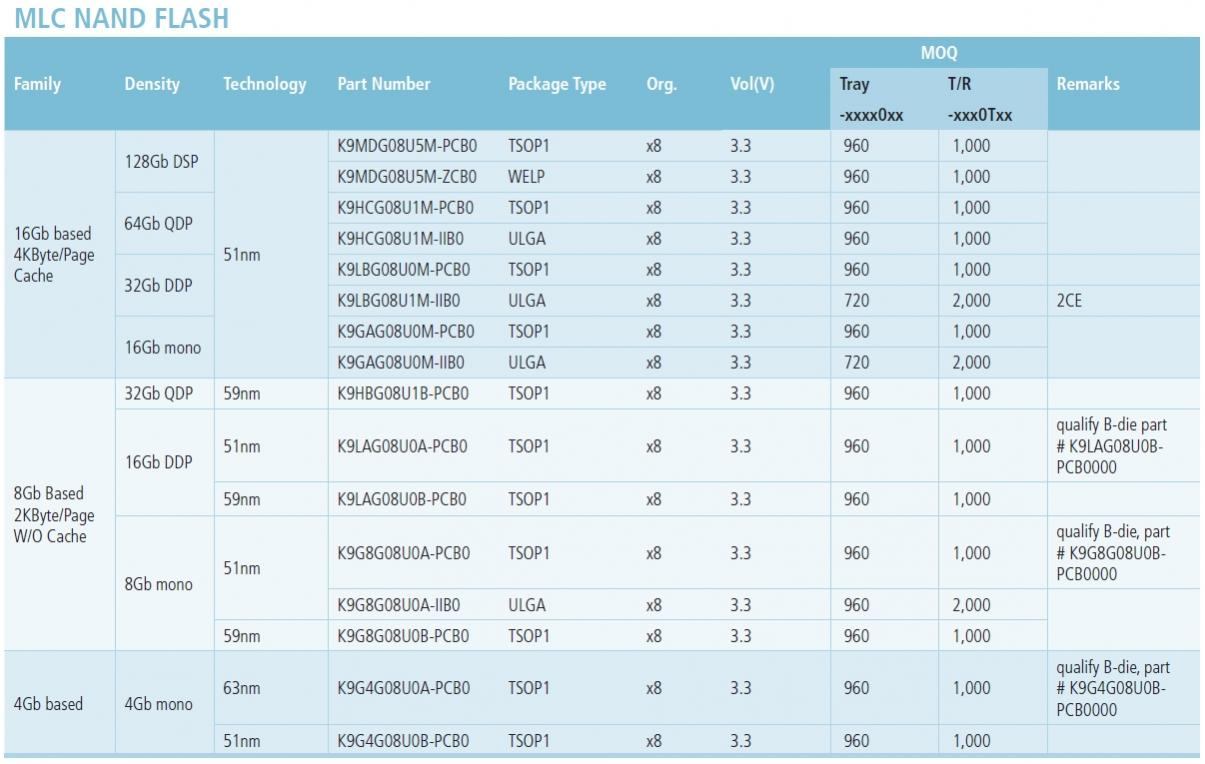The image size is (1205, 764).
Task: Click the K9G8G08U0B-PCB0000 qualify remark
Action: (1113, 553)
